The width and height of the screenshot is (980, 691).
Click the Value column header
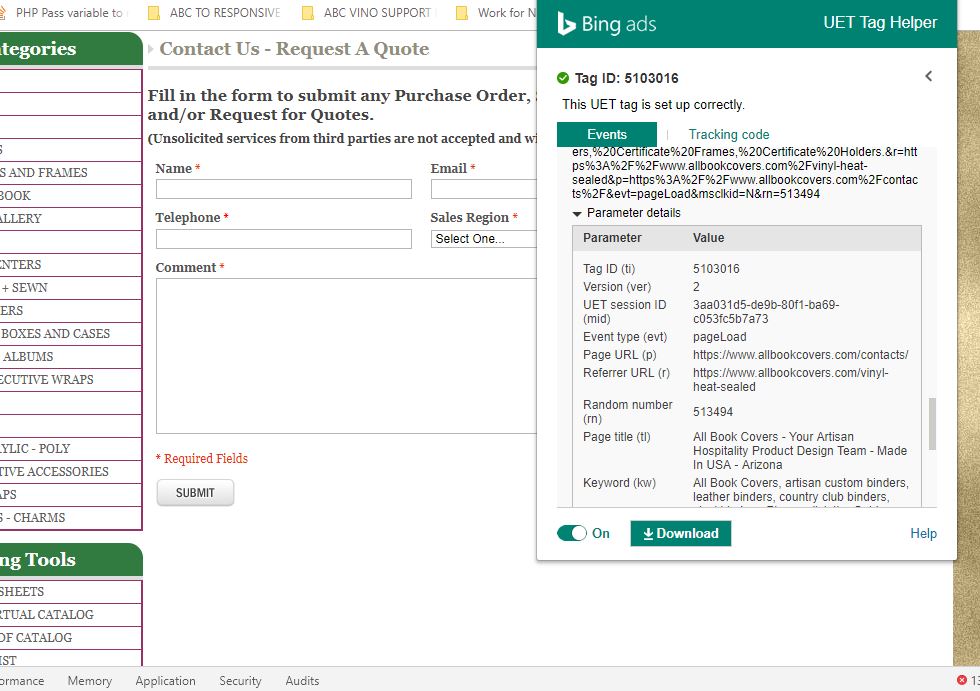coord(708,238)
